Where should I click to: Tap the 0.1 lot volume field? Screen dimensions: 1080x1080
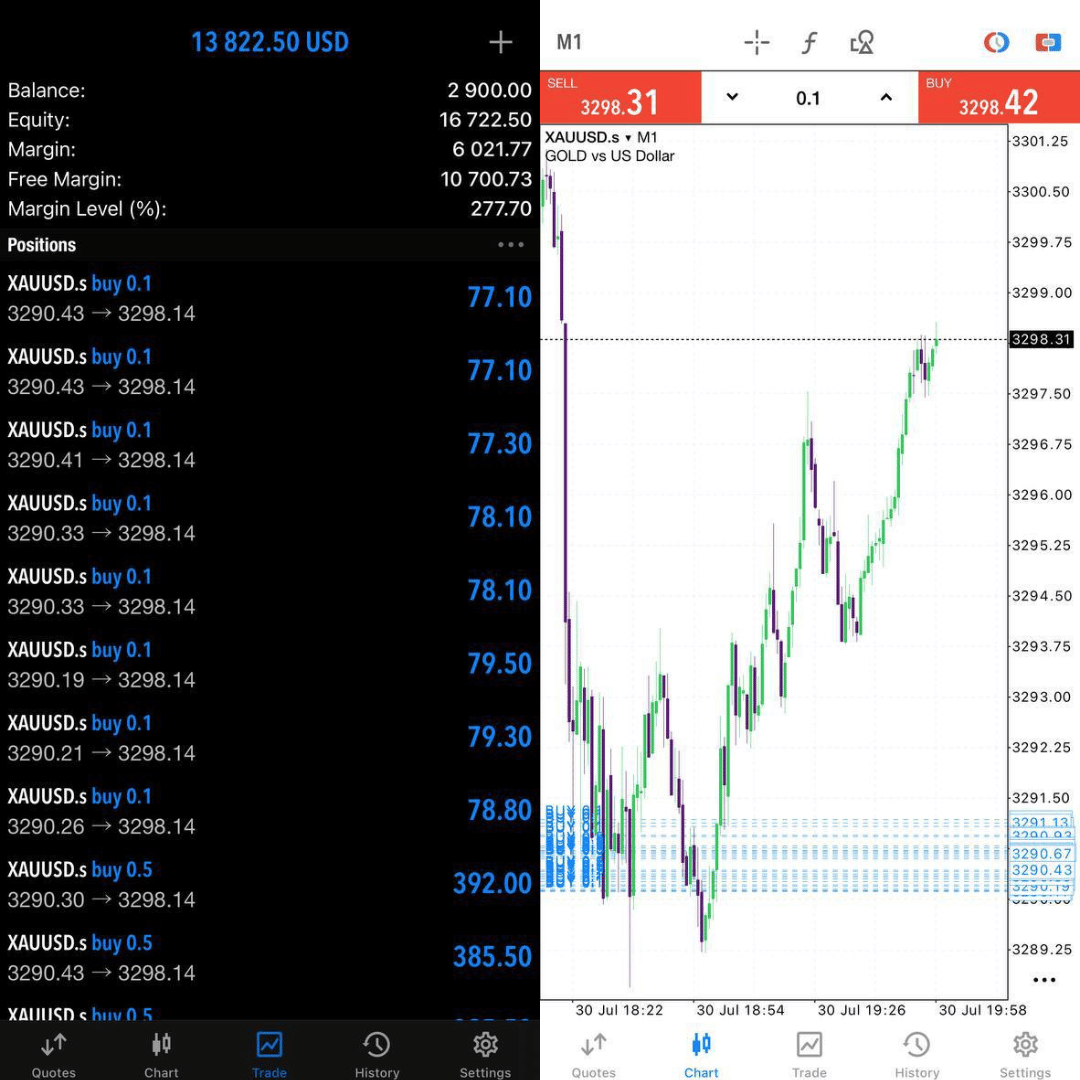point(808,98)
